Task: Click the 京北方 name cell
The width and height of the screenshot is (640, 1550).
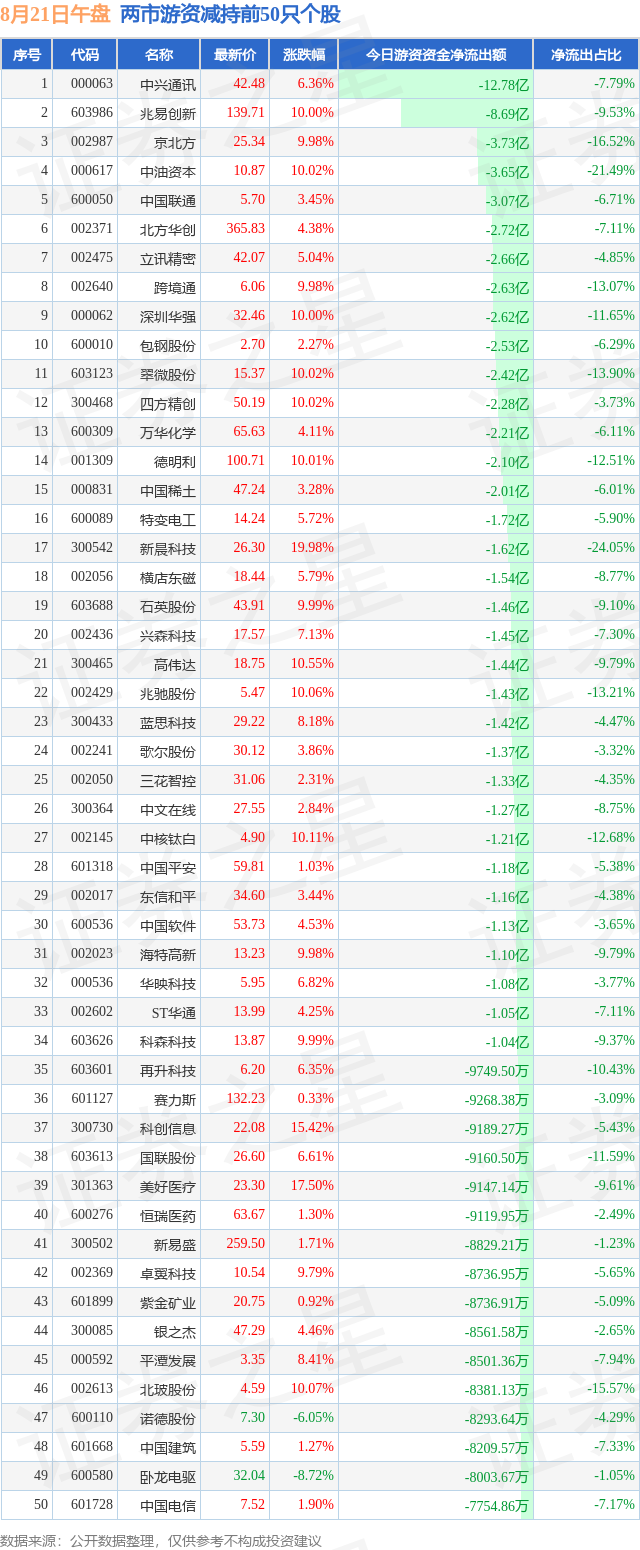Action: [175, 142]
